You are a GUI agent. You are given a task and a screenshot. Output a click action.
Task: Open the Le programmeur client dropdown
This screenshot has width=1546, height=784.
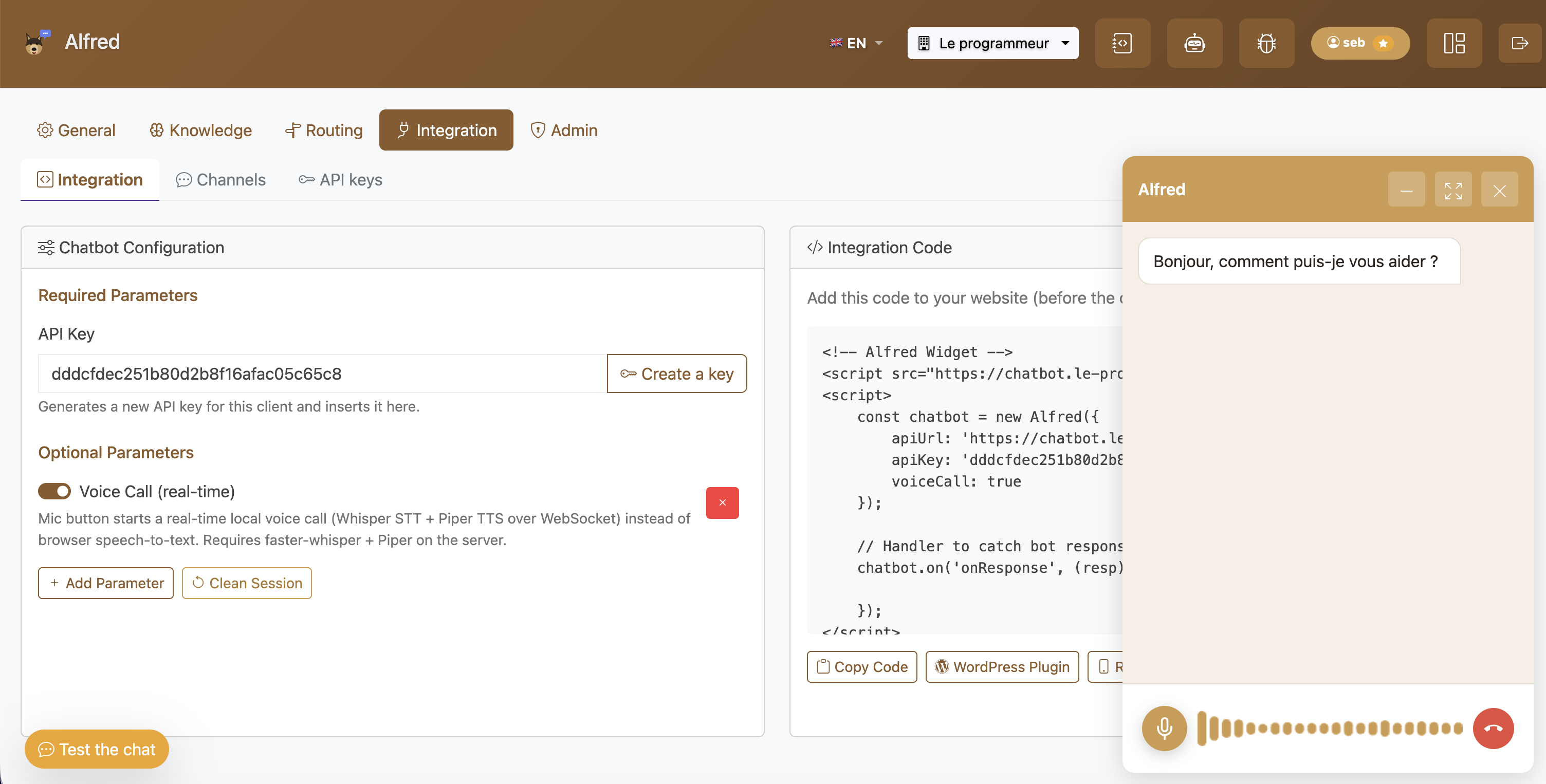tap(992, 43)
